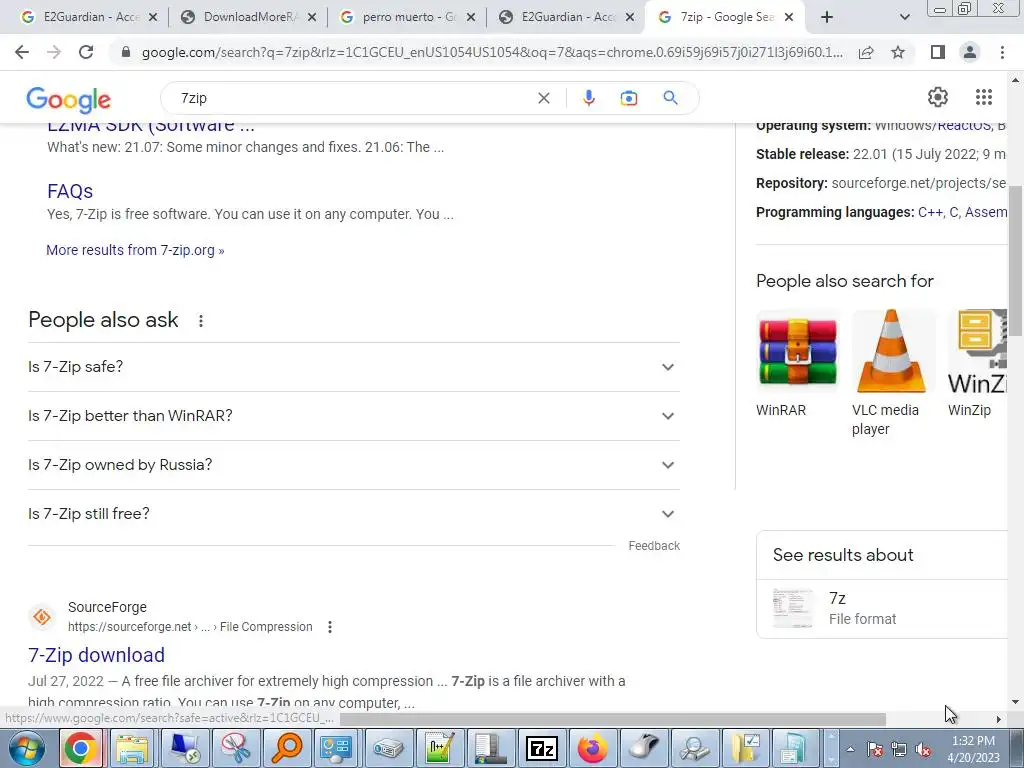Clear the 7zip search query

tap(543, 98)
